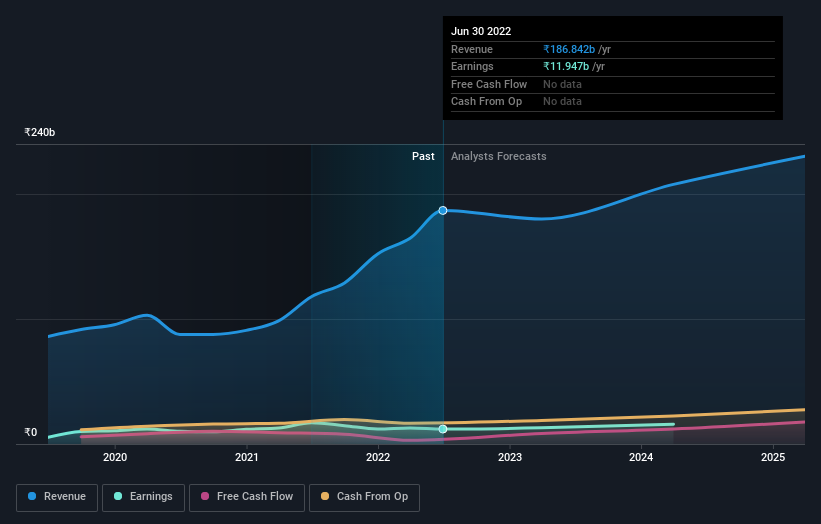Screen dimensions: 821x524
Task: Click the 2021 x-axis label
Action: click(x=247, y=458)
